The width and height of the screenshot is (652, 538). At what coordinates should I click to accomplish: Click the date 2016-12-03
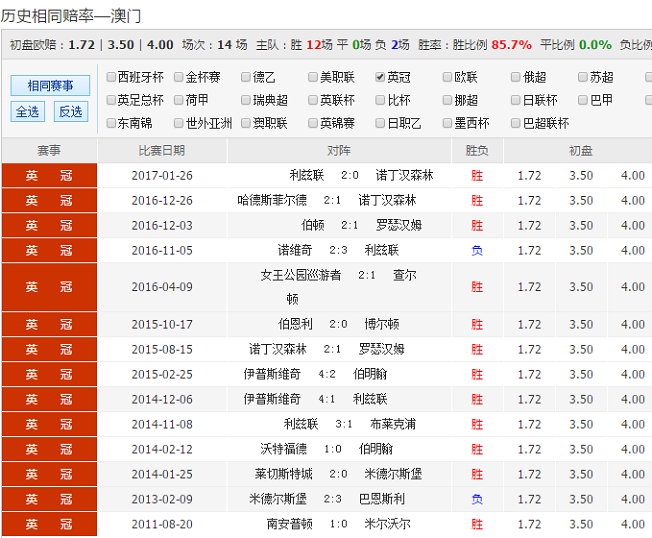coord(162,225)
